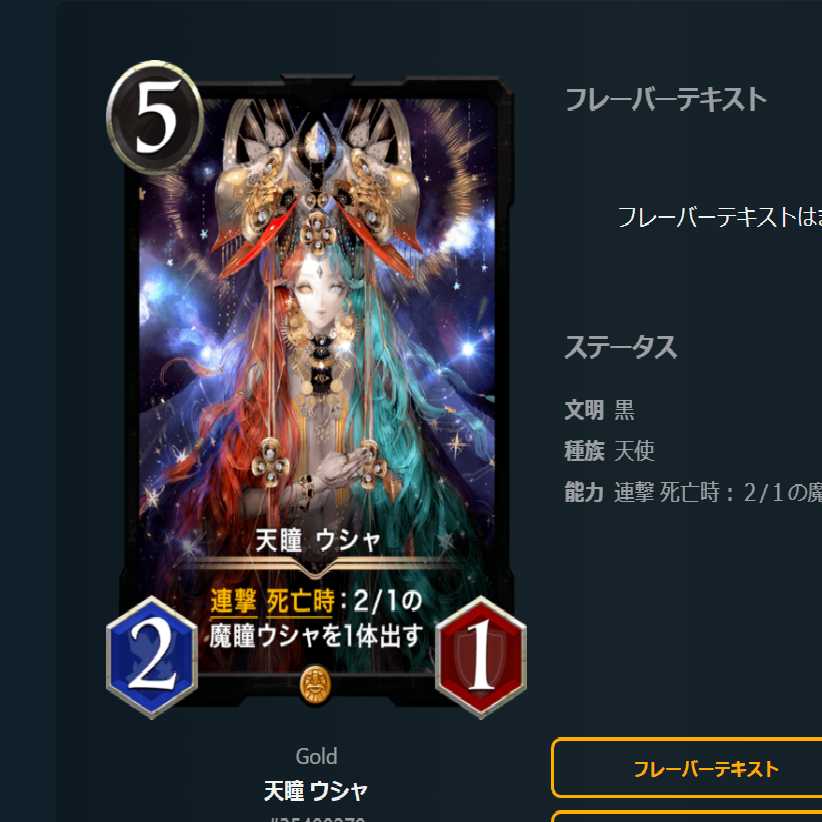Click the red defense 1 hexagon
Screen dimensions: 822x822
pos(481,658)
